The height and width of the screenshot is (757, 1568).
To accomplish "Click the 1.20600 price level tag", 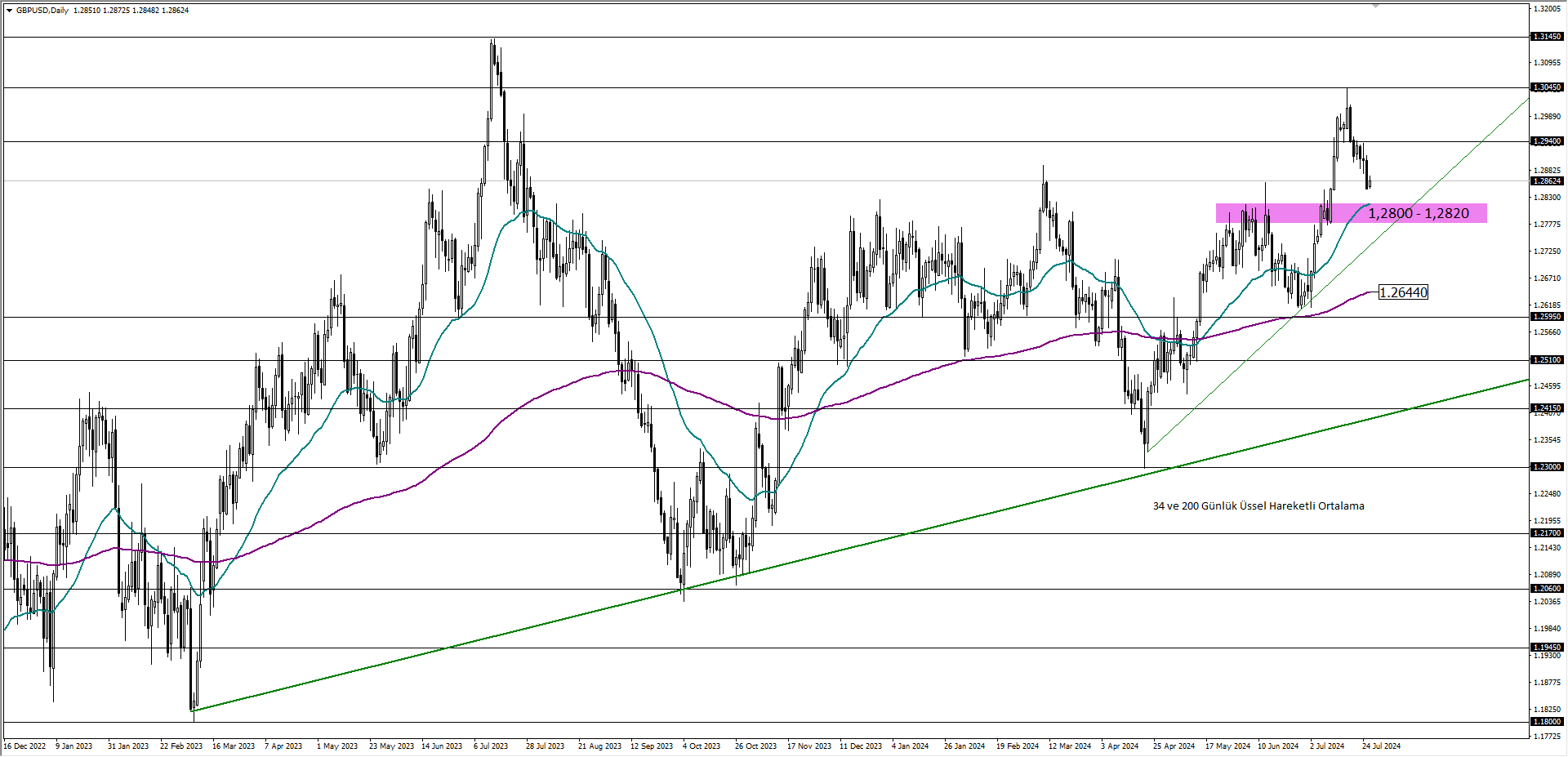I will 1547,589.
